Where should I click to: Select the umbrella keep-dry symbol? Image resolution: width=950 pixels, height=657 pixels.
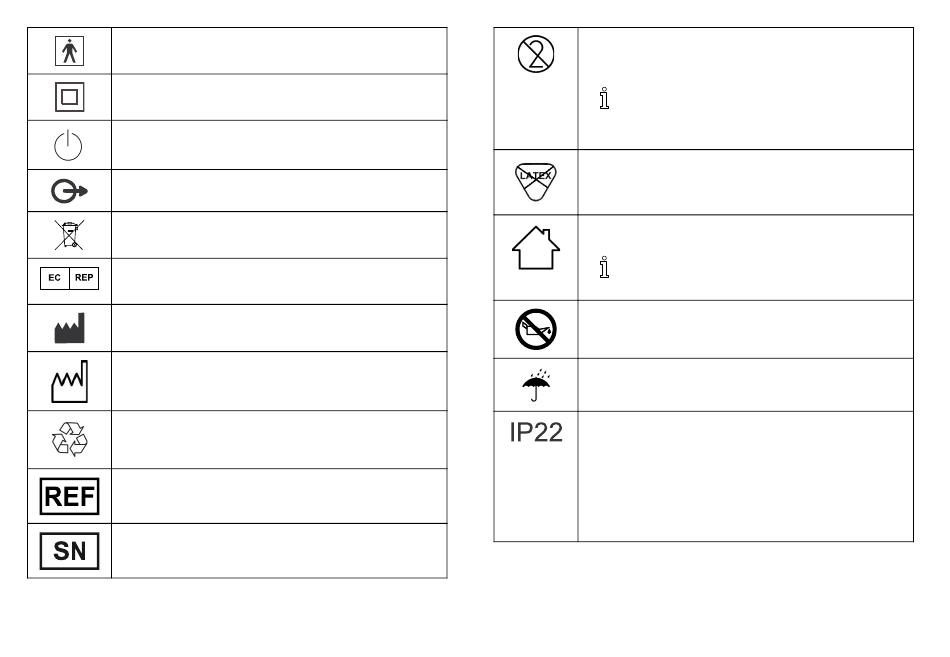tap(535, 385)
